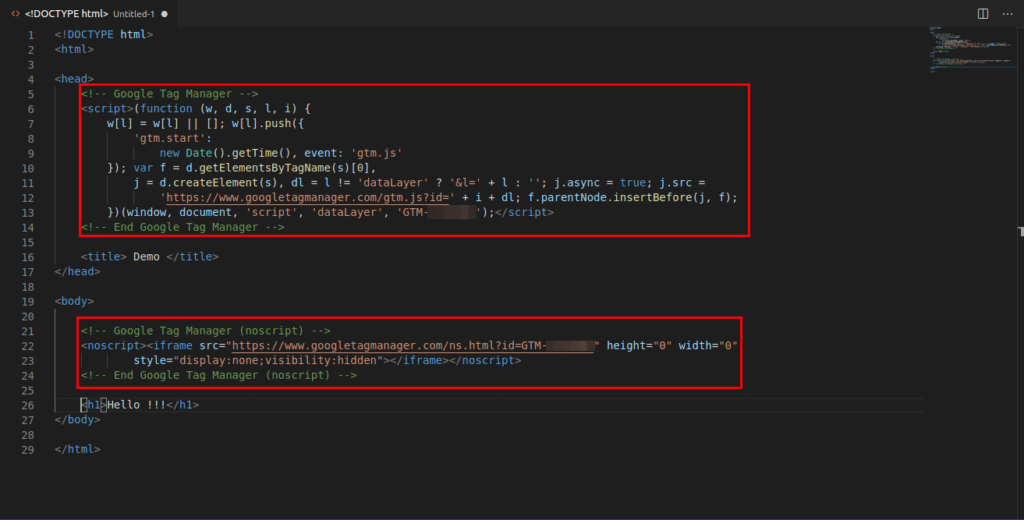The width and height of the screenshot is (1024, 520).
Task: Select the Untitled-1 editor tab
Action: [91, 14]
